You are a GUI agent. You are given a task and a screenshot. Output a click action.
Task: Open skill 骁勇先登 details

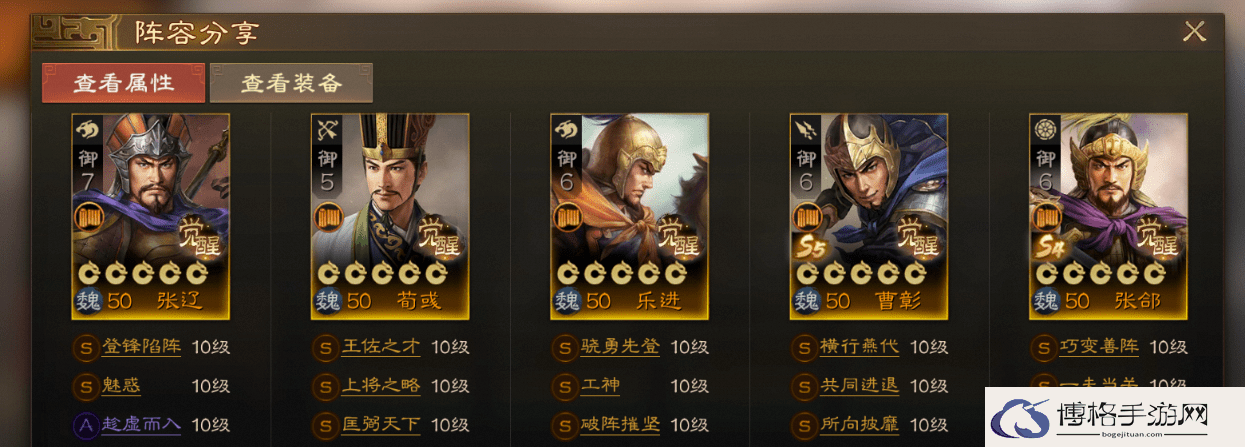[620, 347]
